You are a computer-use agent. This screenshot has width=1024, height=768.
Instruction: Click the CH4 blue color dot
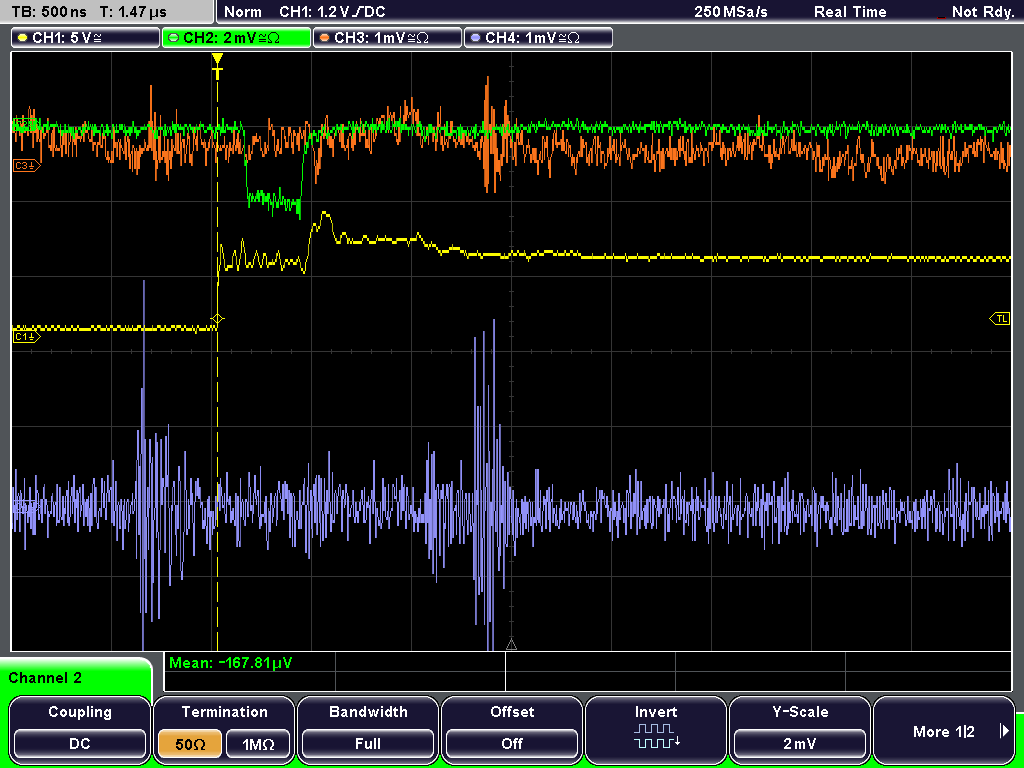(x=475, y=38)
